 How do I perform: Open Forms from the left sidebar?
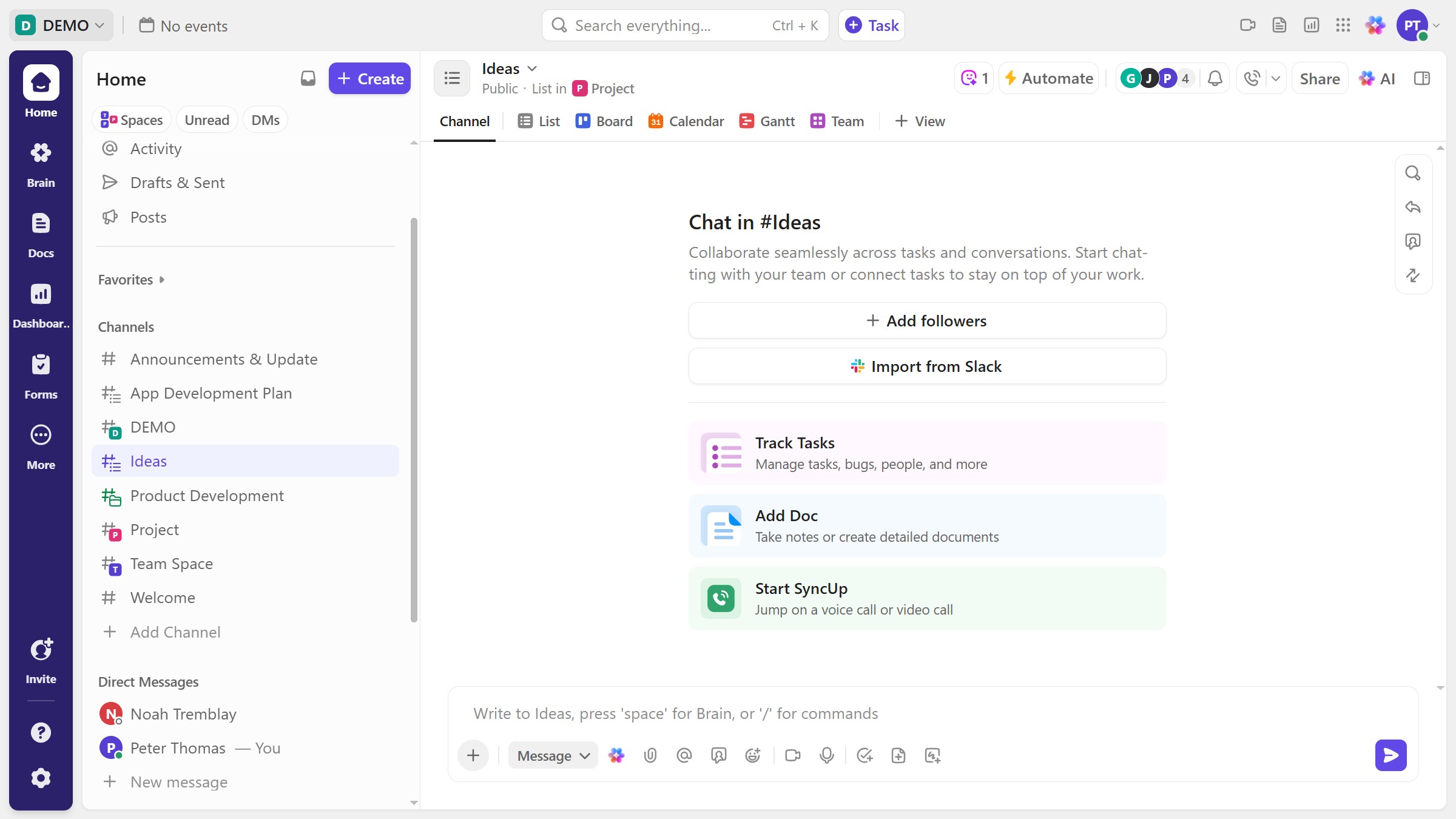pos(41,375)
